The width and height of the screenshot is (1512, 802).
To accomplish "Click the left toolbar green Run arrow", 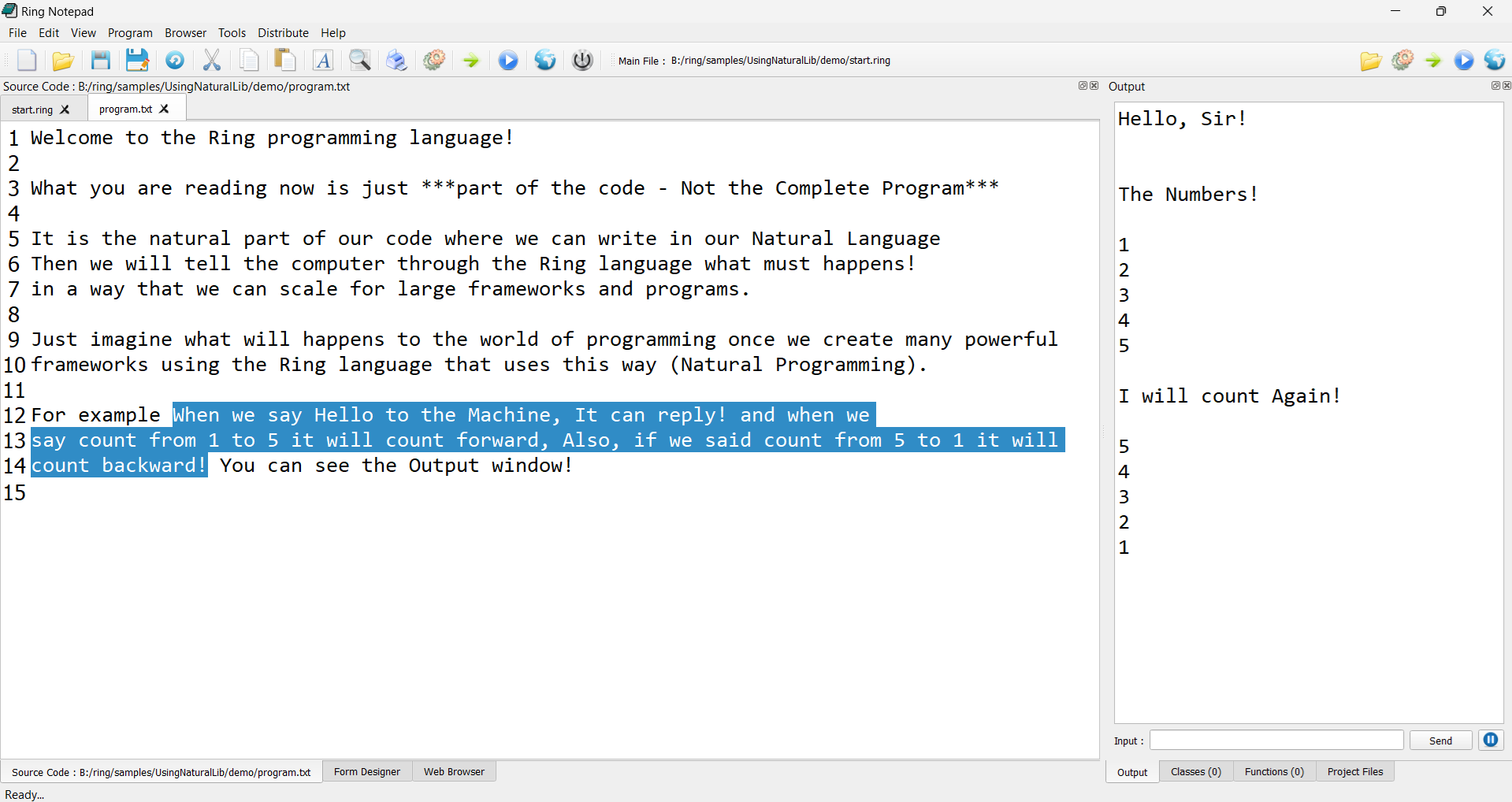I will [x=470, y=60].
